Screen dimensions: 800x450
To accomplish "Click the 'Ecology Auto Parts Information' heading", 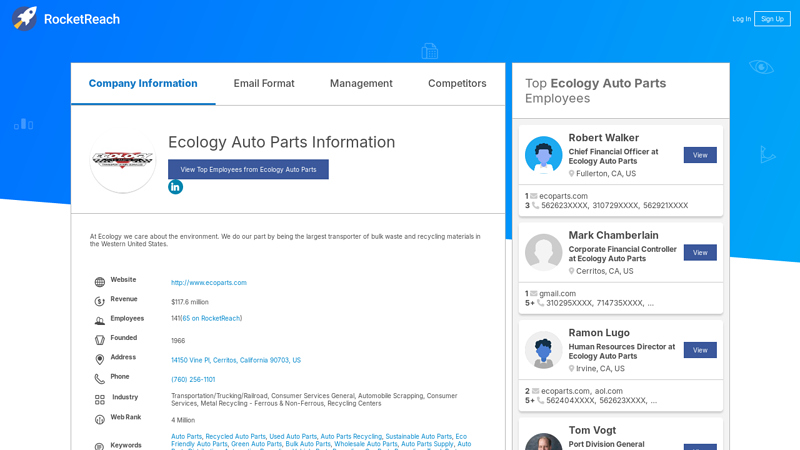I will [282, 142].
